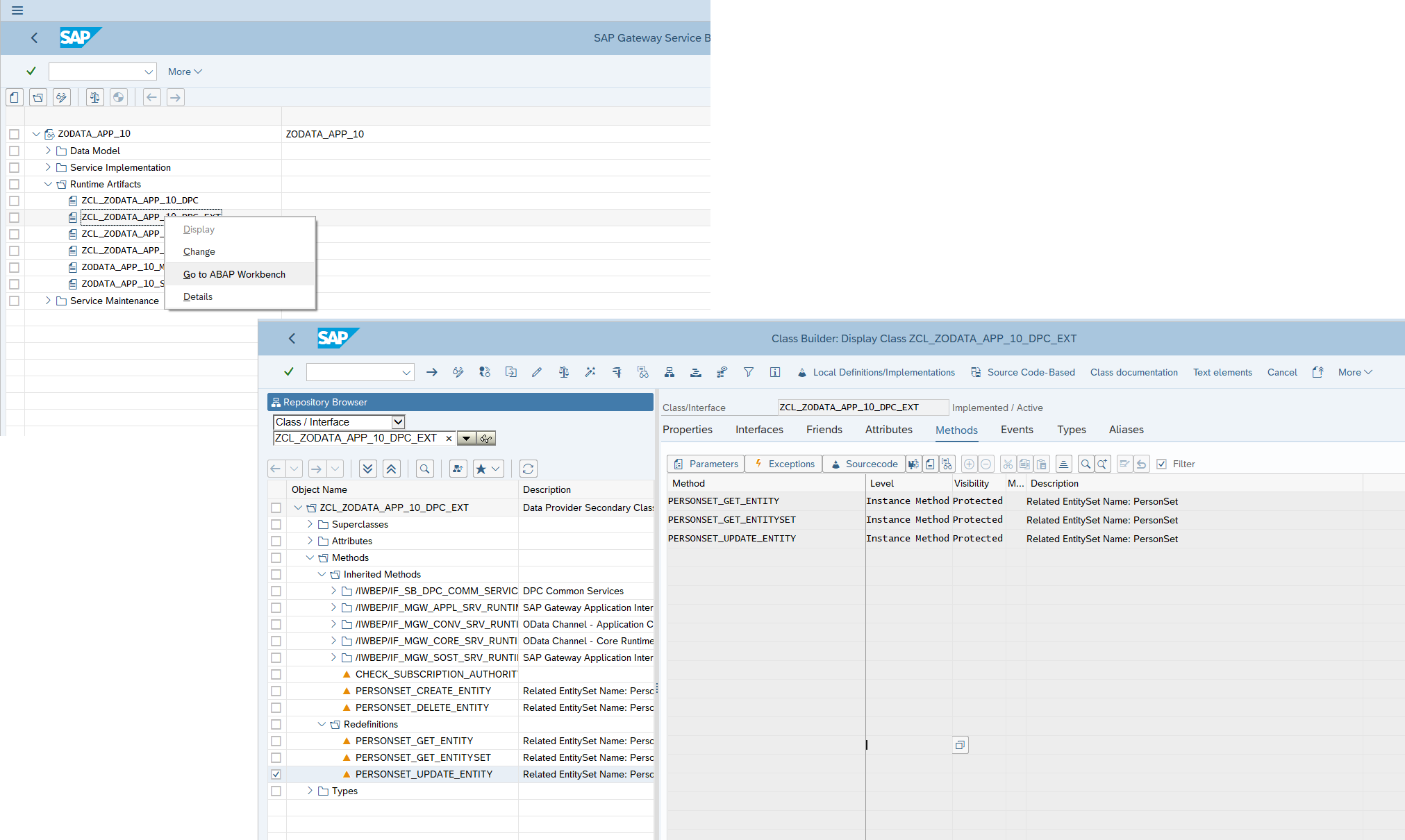
Task: Expand the Service Maintenance folder
Action: pos(48,301)
